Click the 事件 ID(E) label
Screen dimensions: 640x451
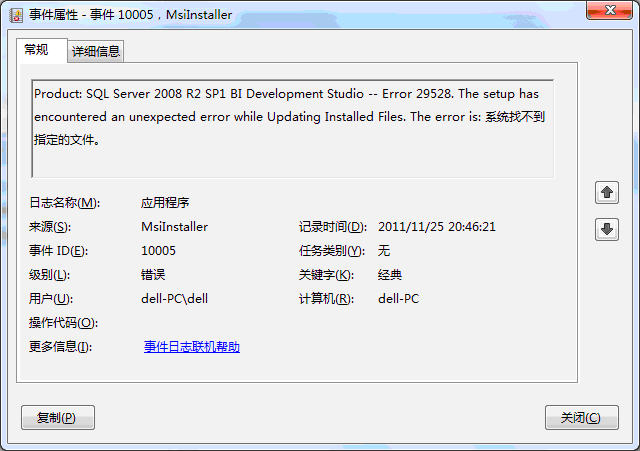point(58,251)
